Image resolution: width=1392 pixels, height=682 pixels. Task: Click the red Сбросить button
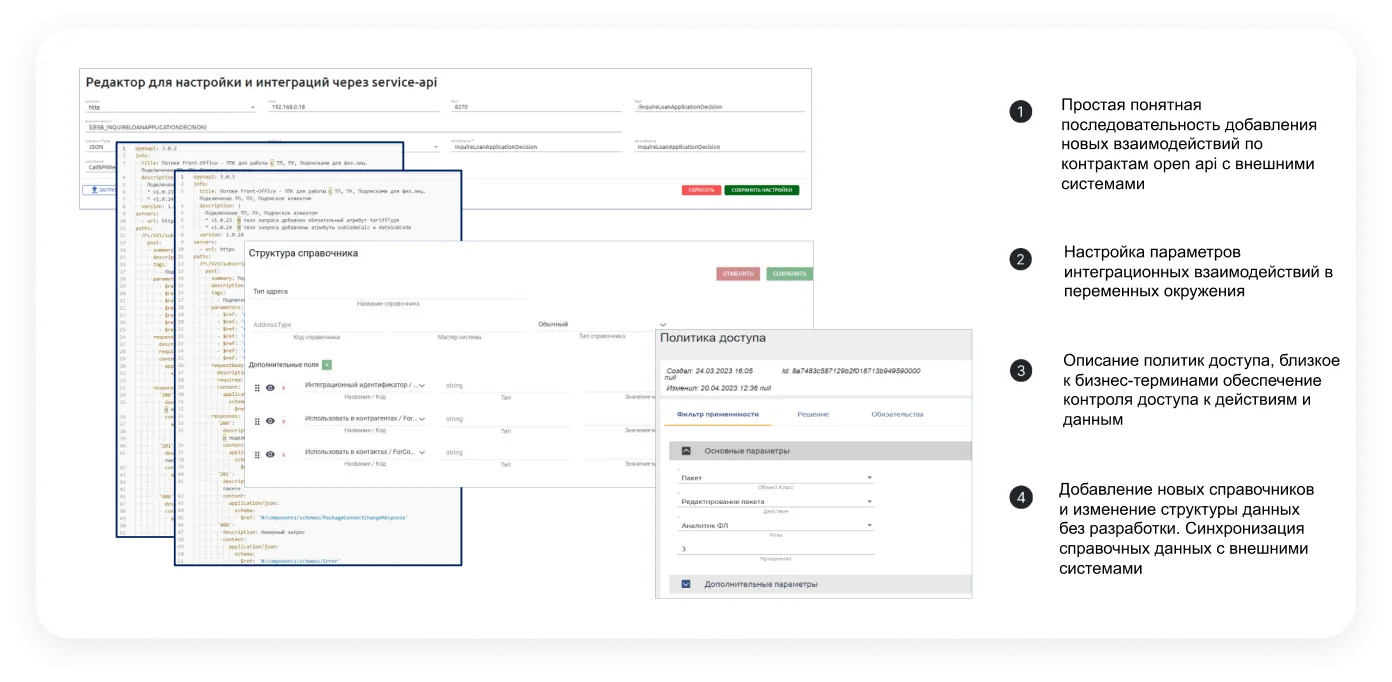[701, 190]
